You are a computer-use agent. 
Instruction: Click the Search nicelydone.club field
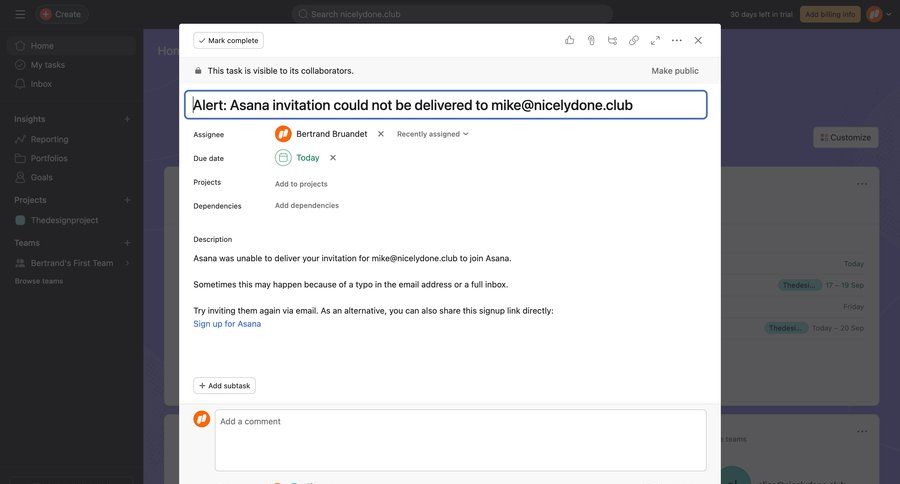(x=452, y=14)
